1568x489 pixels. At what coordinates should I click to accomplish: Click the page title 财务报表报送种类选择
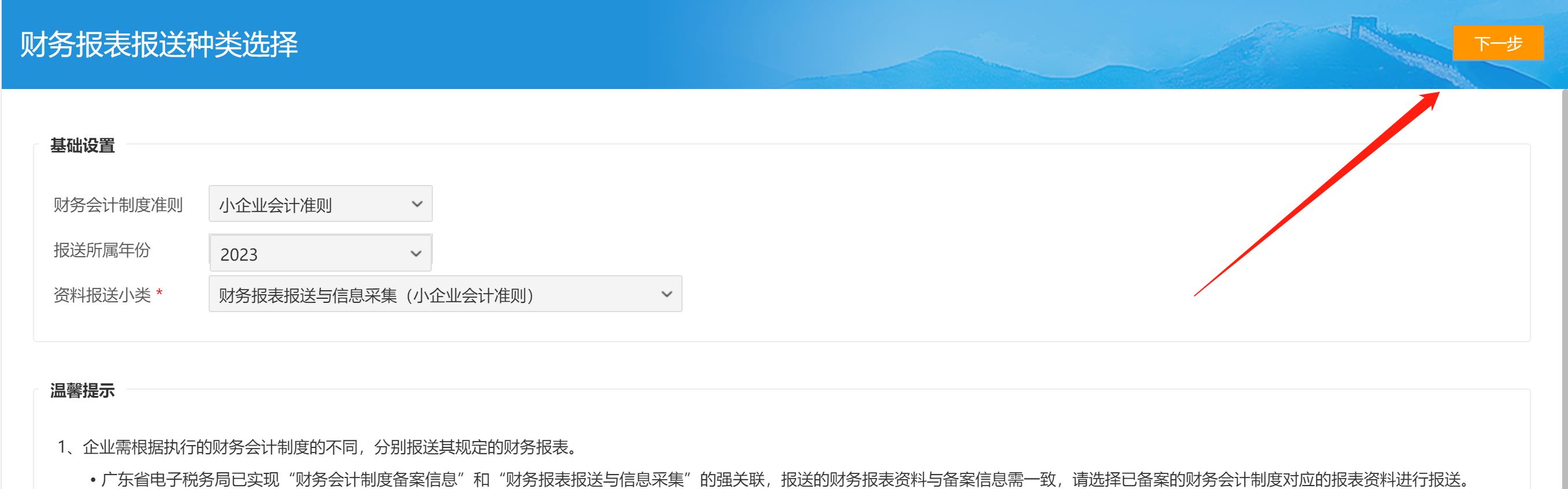tap(159, 45)
